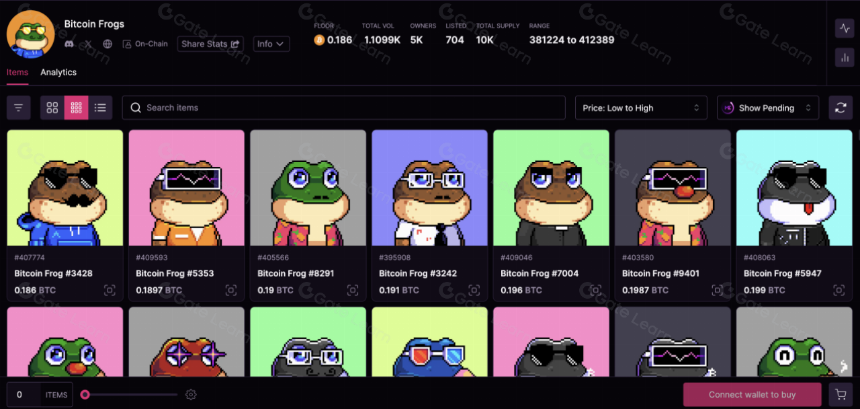The image size is (860, 409).
Task: Click the Search items field
Action: point(344,107)
